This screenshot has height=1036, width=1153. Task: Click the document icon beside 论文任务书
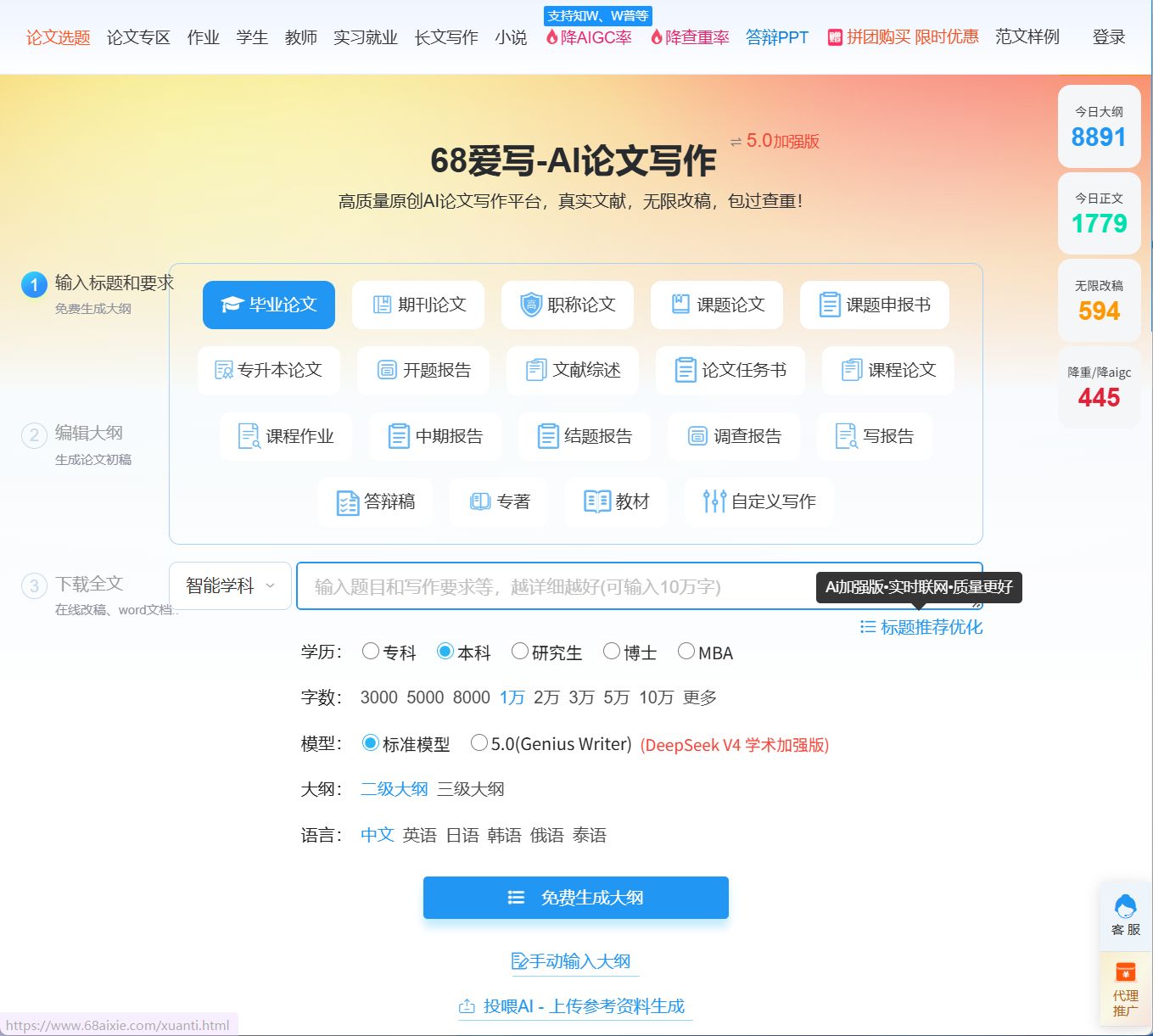[686, 370]
